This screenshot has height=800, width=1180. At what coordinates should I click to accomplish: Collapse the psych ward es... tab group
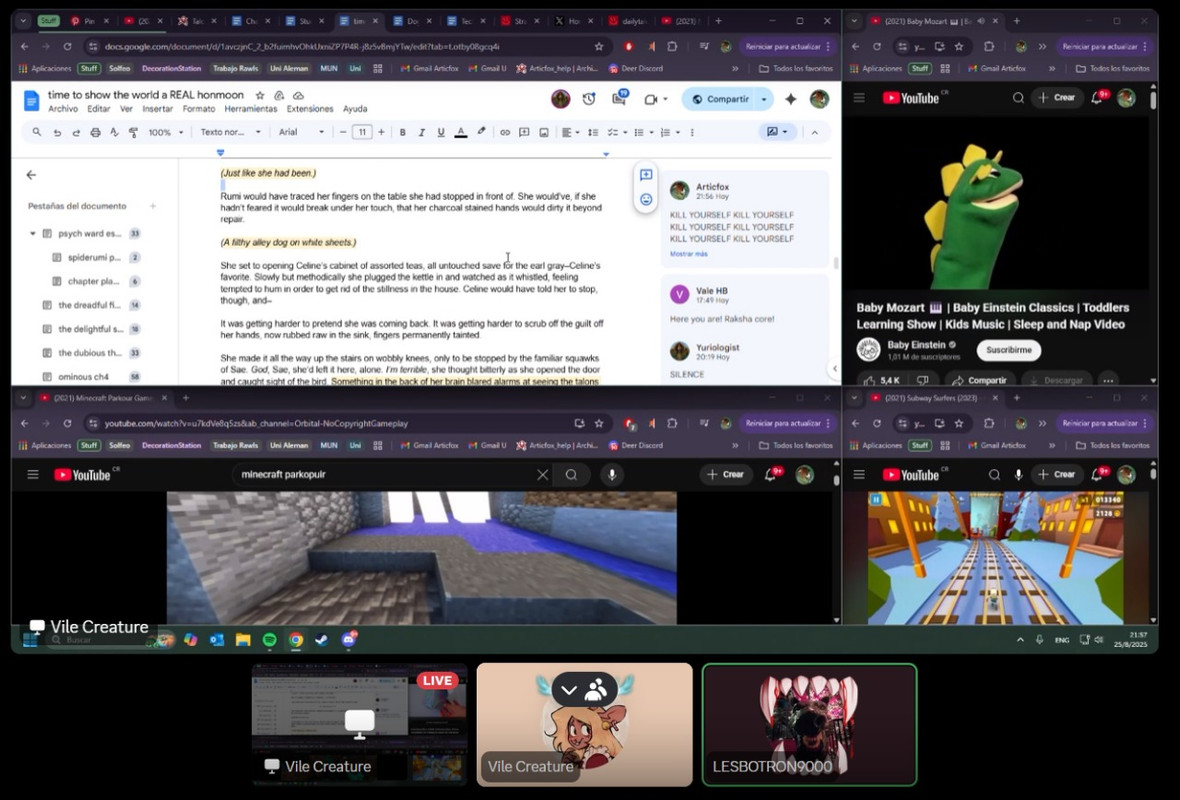[x=32, y=234]
